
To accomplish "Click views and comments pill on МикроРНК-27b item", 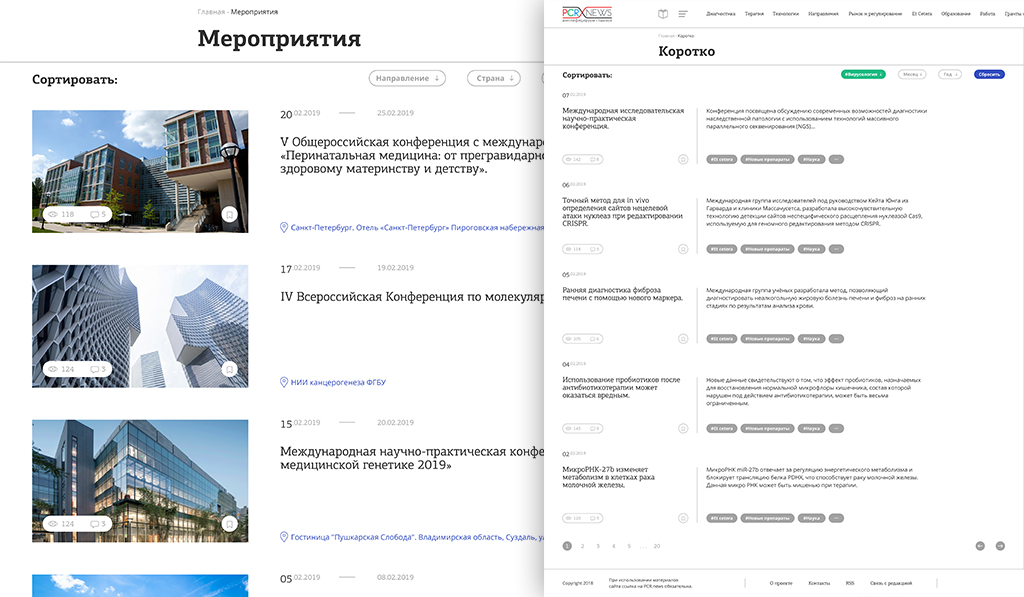I will point(583,518).
